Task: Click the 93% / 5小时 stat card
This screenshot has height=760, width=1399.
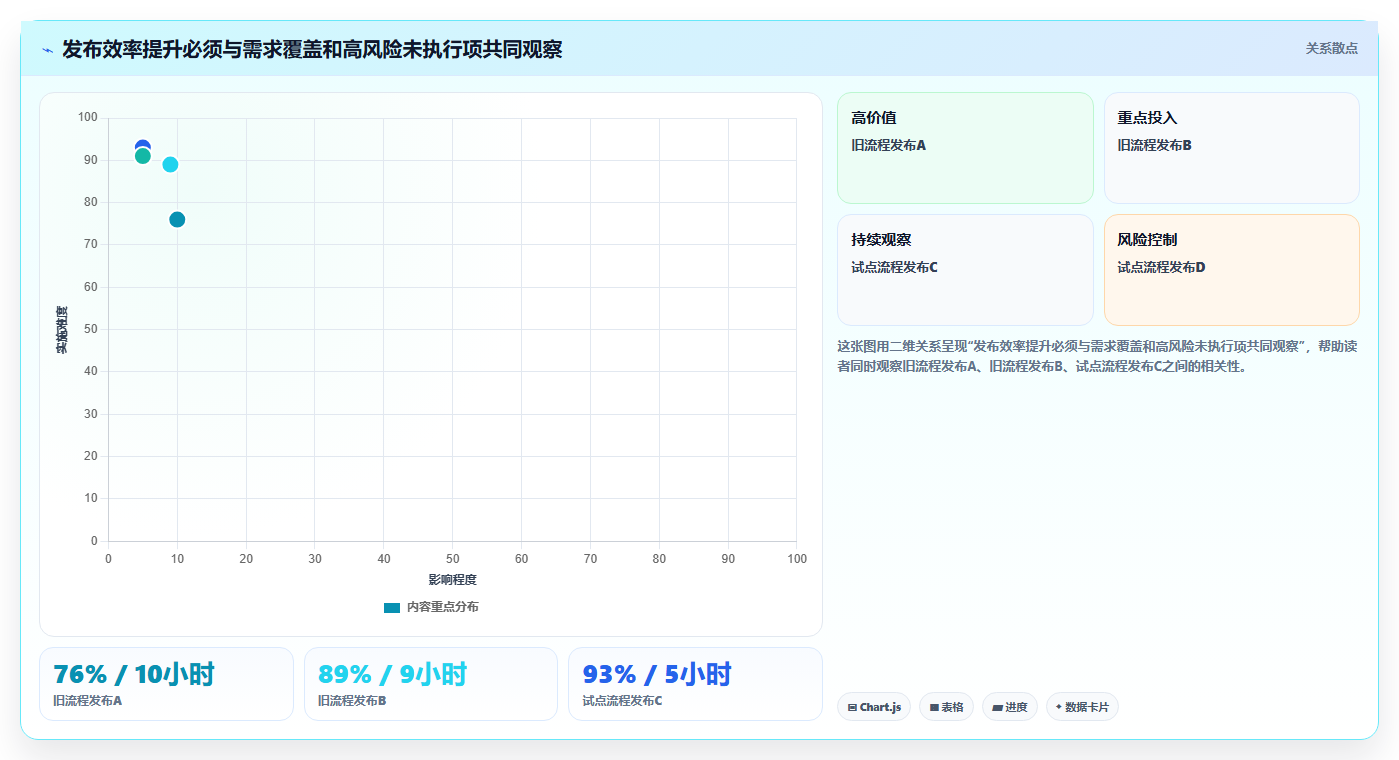Action: coord(695,684)
